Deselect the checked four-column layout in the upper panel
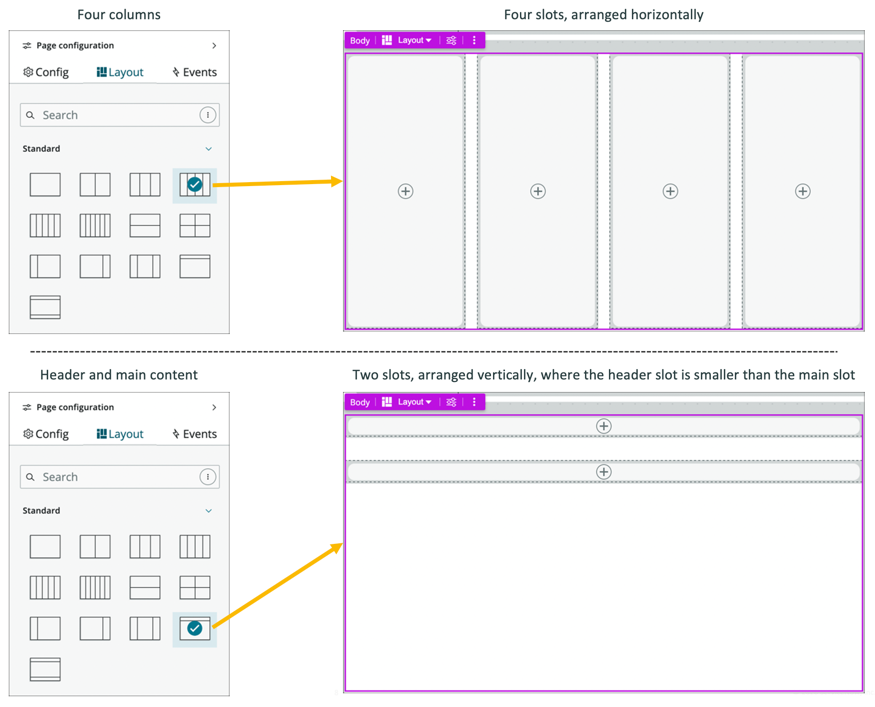The height and width of the screenshot is (707, 875). click(x=195, y=184)
